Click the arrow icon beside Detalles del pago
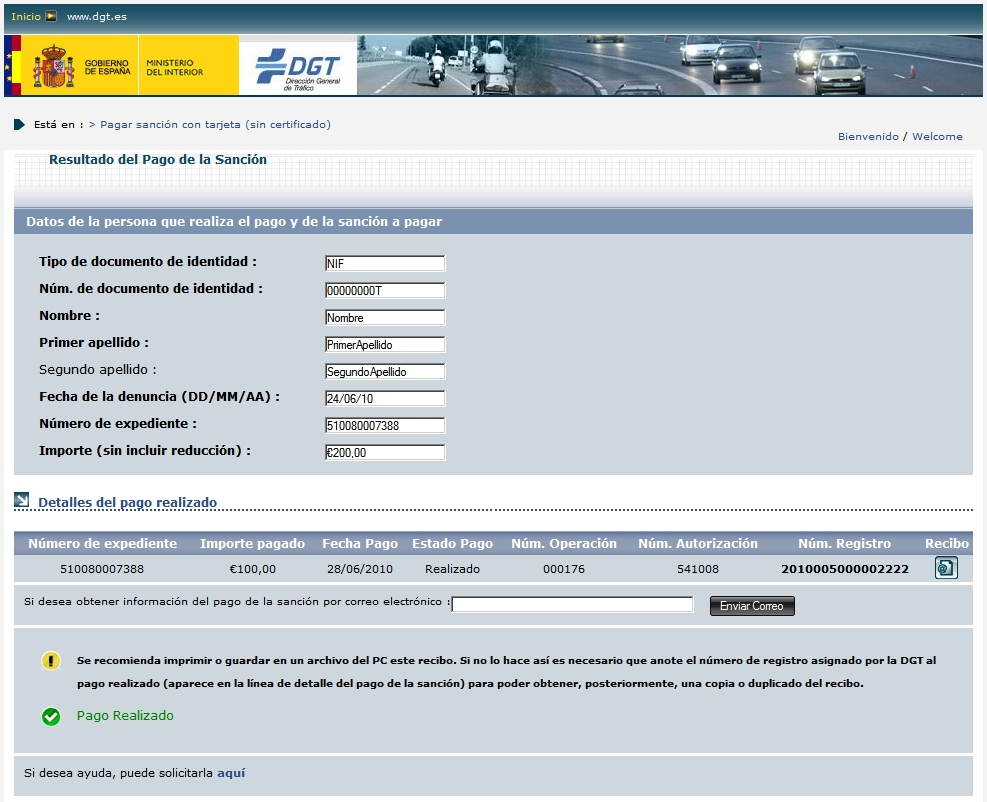The height and width of the screenshot is (802, 987). 22,500
